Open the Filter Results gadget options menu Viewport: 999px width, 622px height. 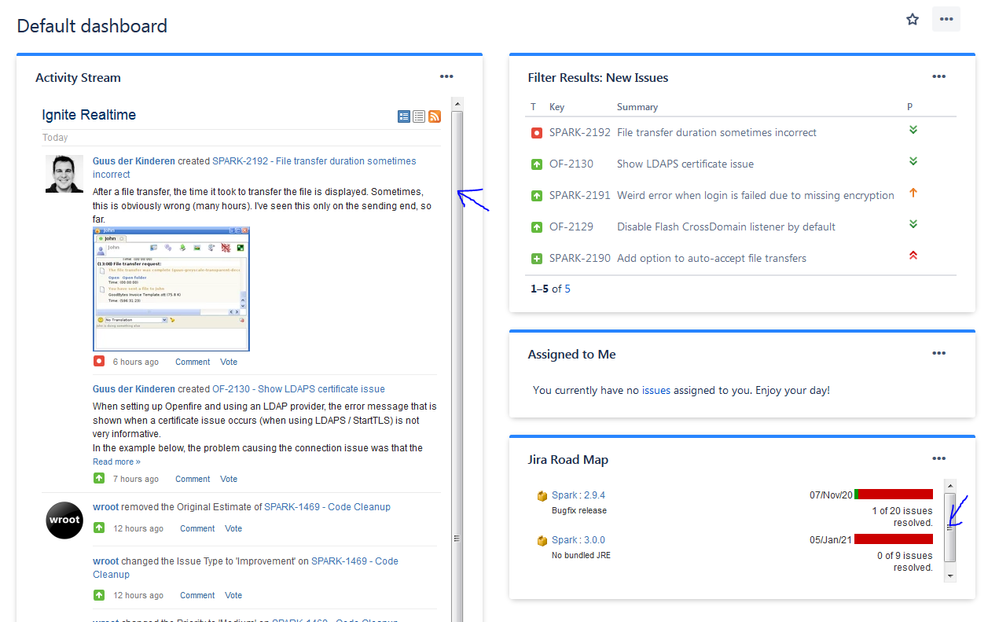coord(939,76)
